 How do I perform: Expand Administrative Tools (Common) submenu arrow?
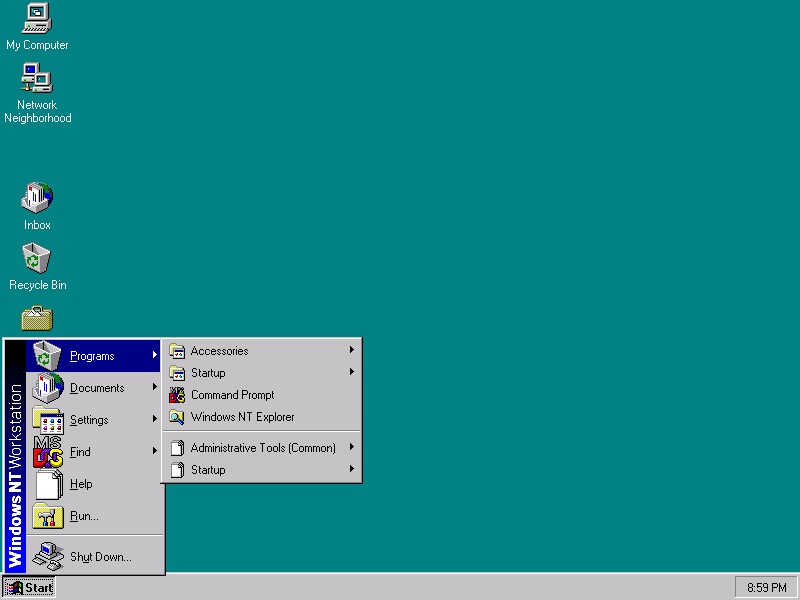point(352,447)
